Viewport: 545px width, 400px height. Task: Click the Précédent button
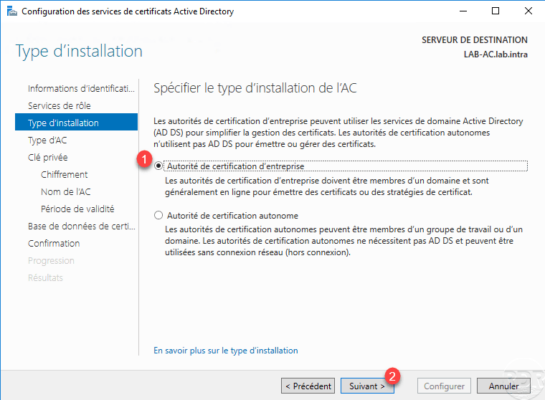coord(308,386)
